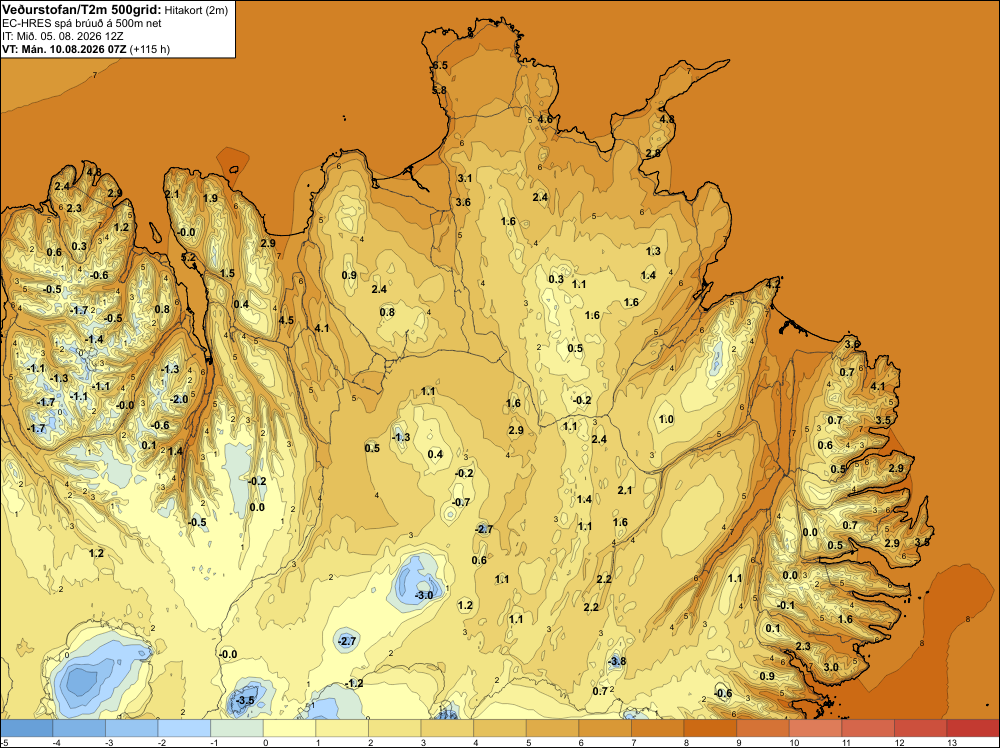Select the temperature value "-1.2"

[x=354, y=683]
